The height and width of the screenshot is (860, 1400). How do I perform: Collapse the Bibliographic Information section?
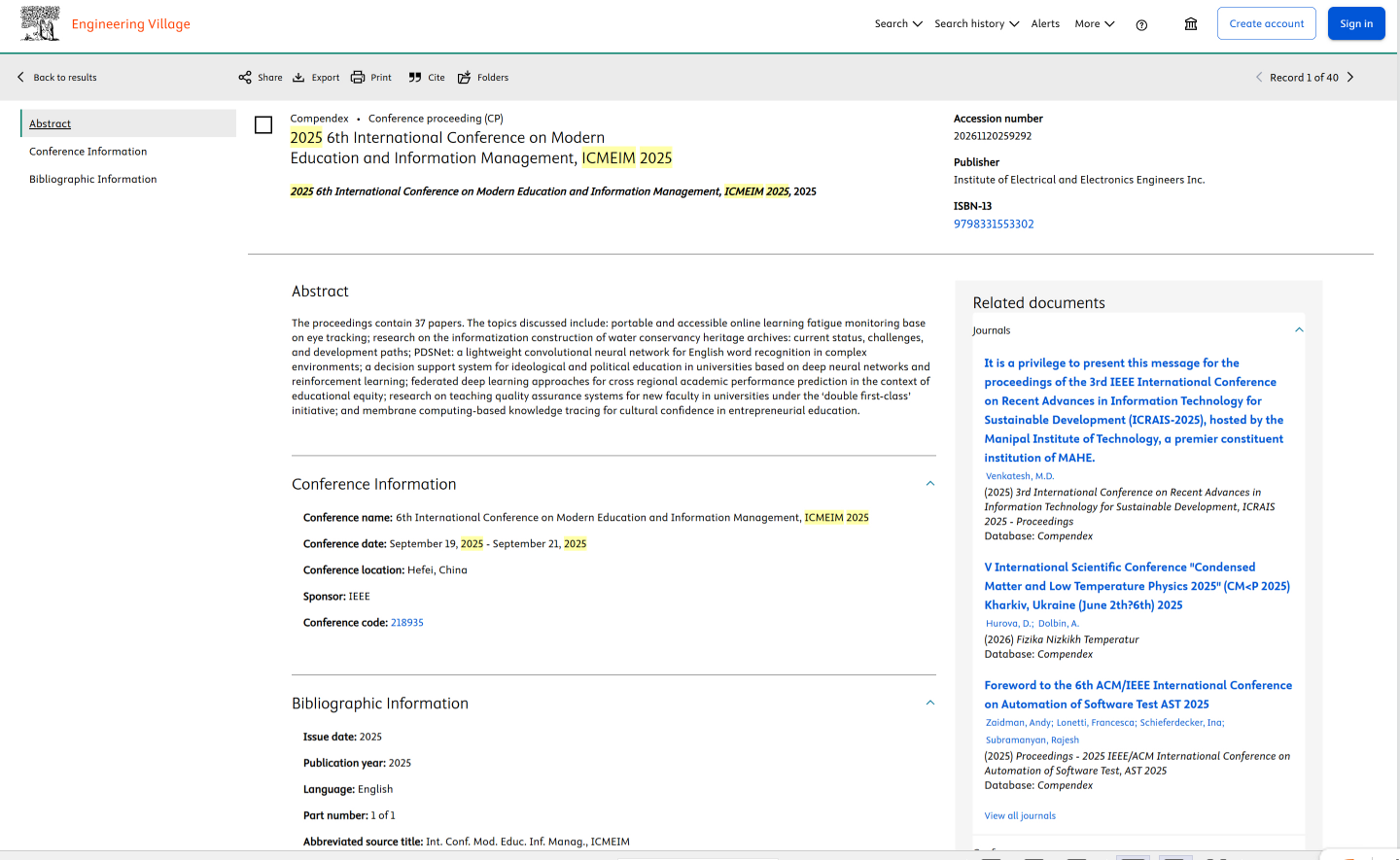click(930, 704)
